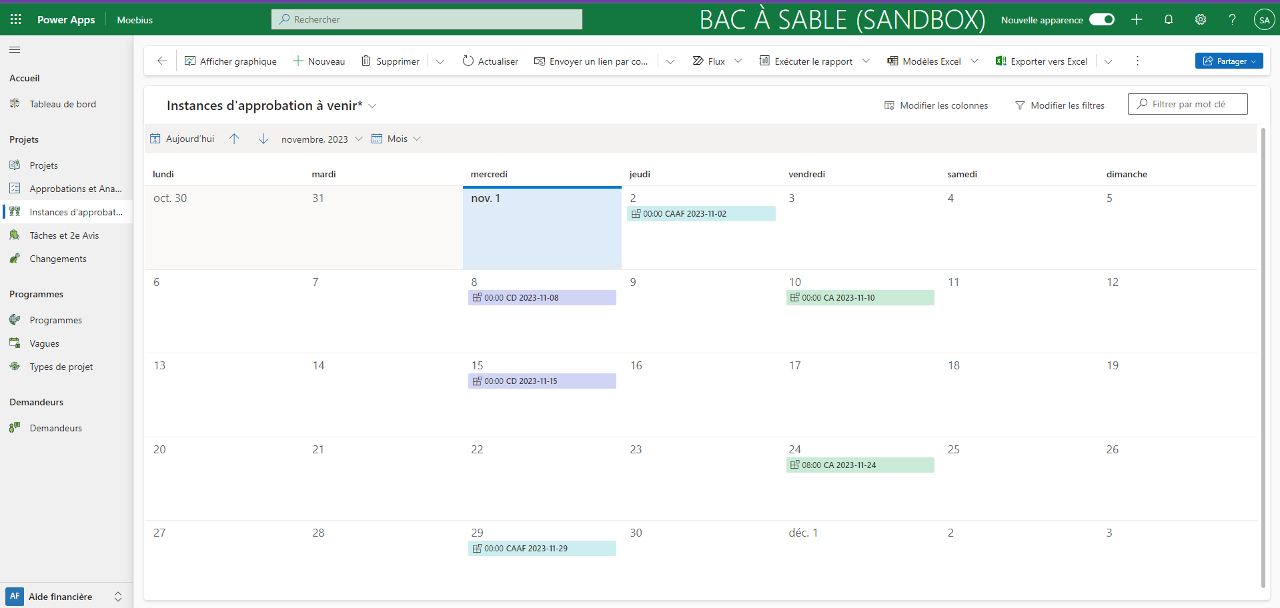Open more commands ellipsis in toolbar

coord(1137,61)
